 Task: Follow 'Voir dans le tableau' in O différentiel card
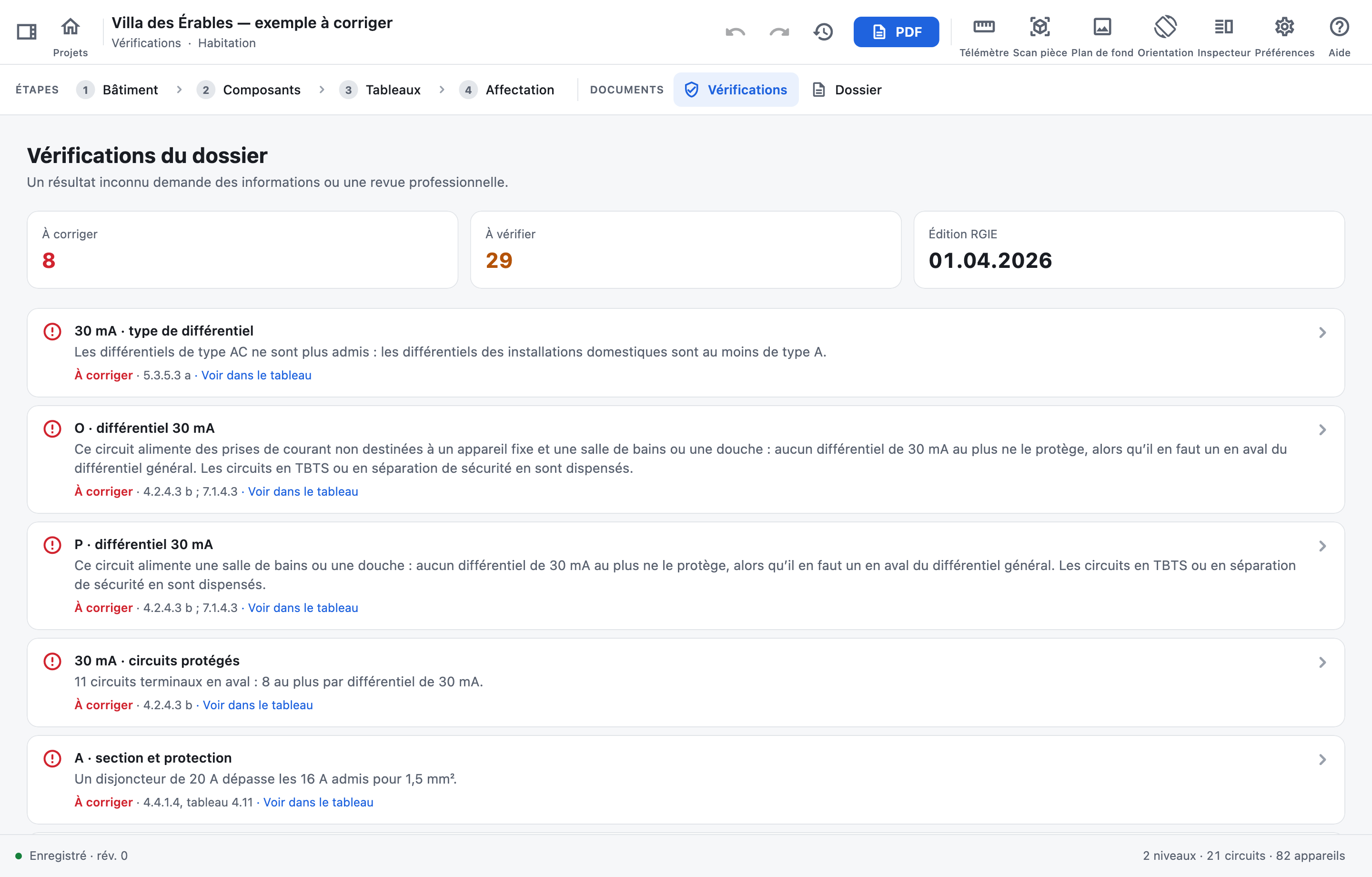click(x=303, y=491)
